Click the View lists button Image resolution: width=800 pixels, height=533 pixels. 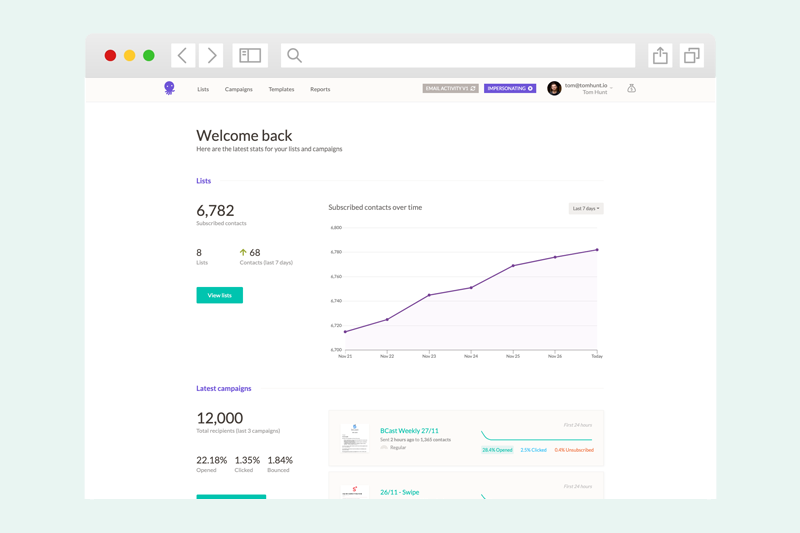click(x=219, y=295)
